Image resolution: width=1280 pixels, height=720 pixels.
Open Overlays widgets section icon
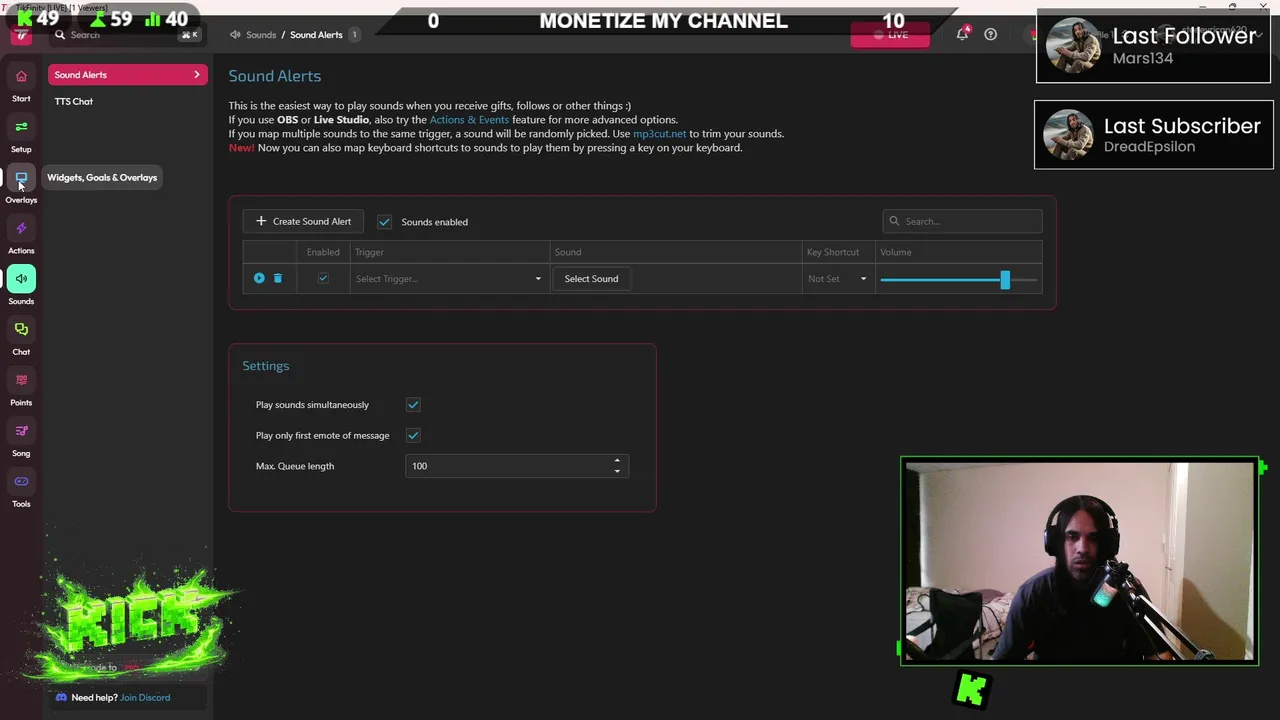point(21,178)
